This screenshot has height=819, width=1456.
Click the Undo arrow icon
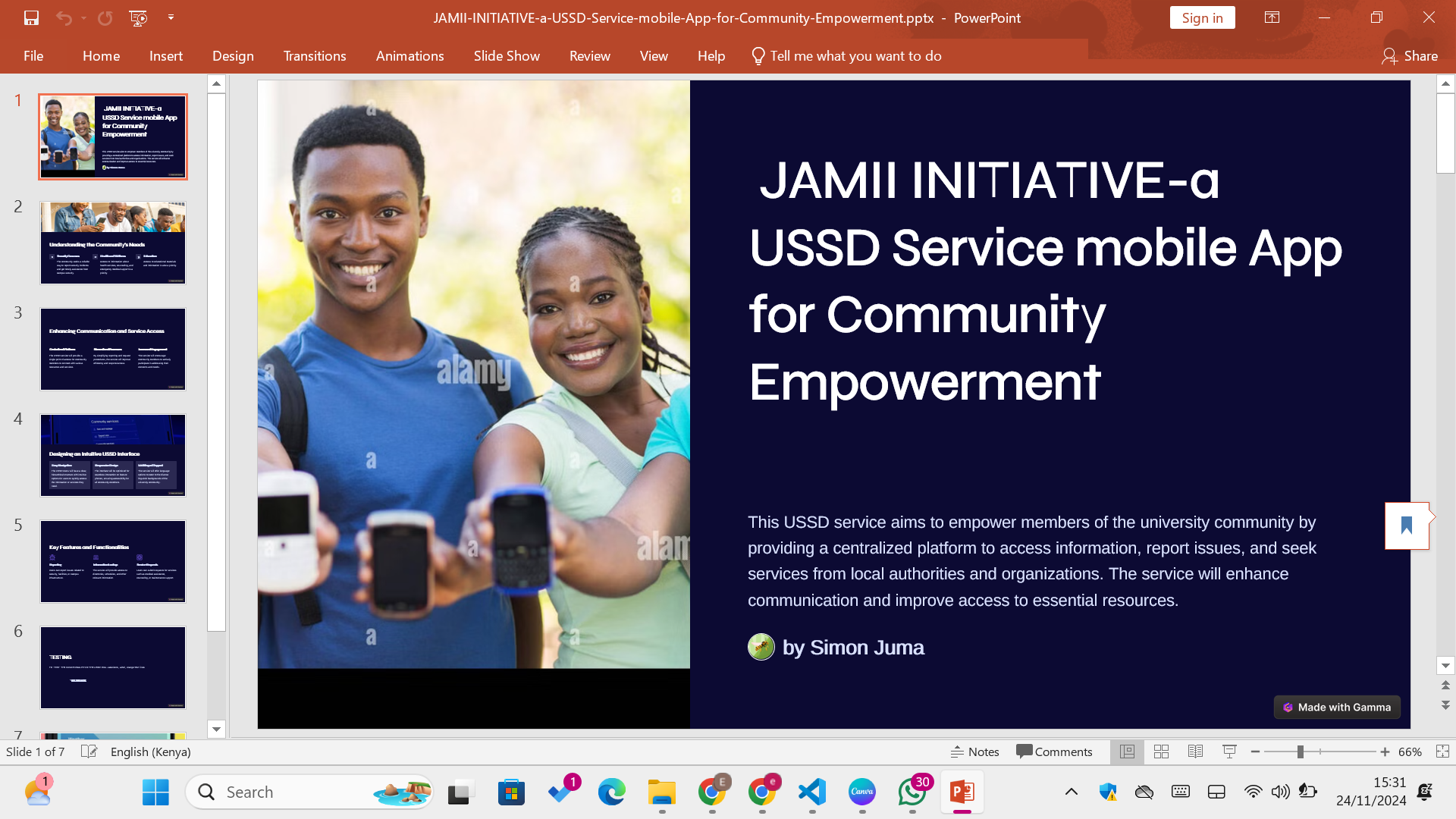(x=64, y=17)
